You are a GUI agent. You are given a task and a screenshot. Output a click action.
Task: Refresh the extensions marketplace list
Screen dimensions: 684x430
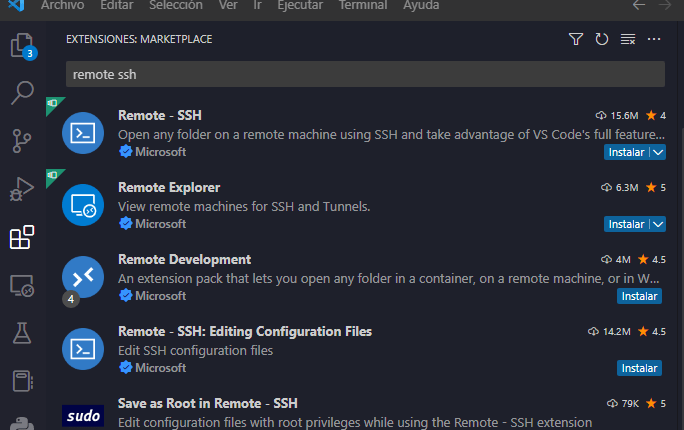602,39
